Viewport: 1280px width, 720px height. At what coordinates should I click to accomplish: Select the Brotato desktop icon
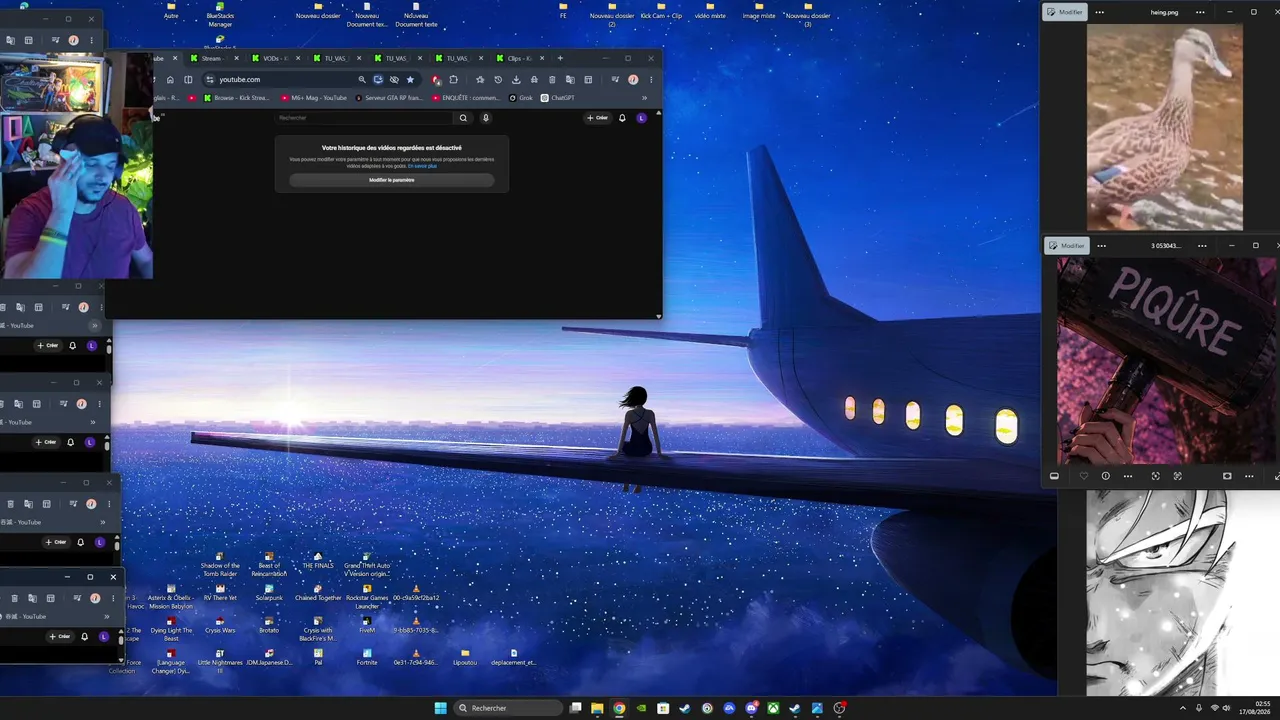tap(269, 626)
